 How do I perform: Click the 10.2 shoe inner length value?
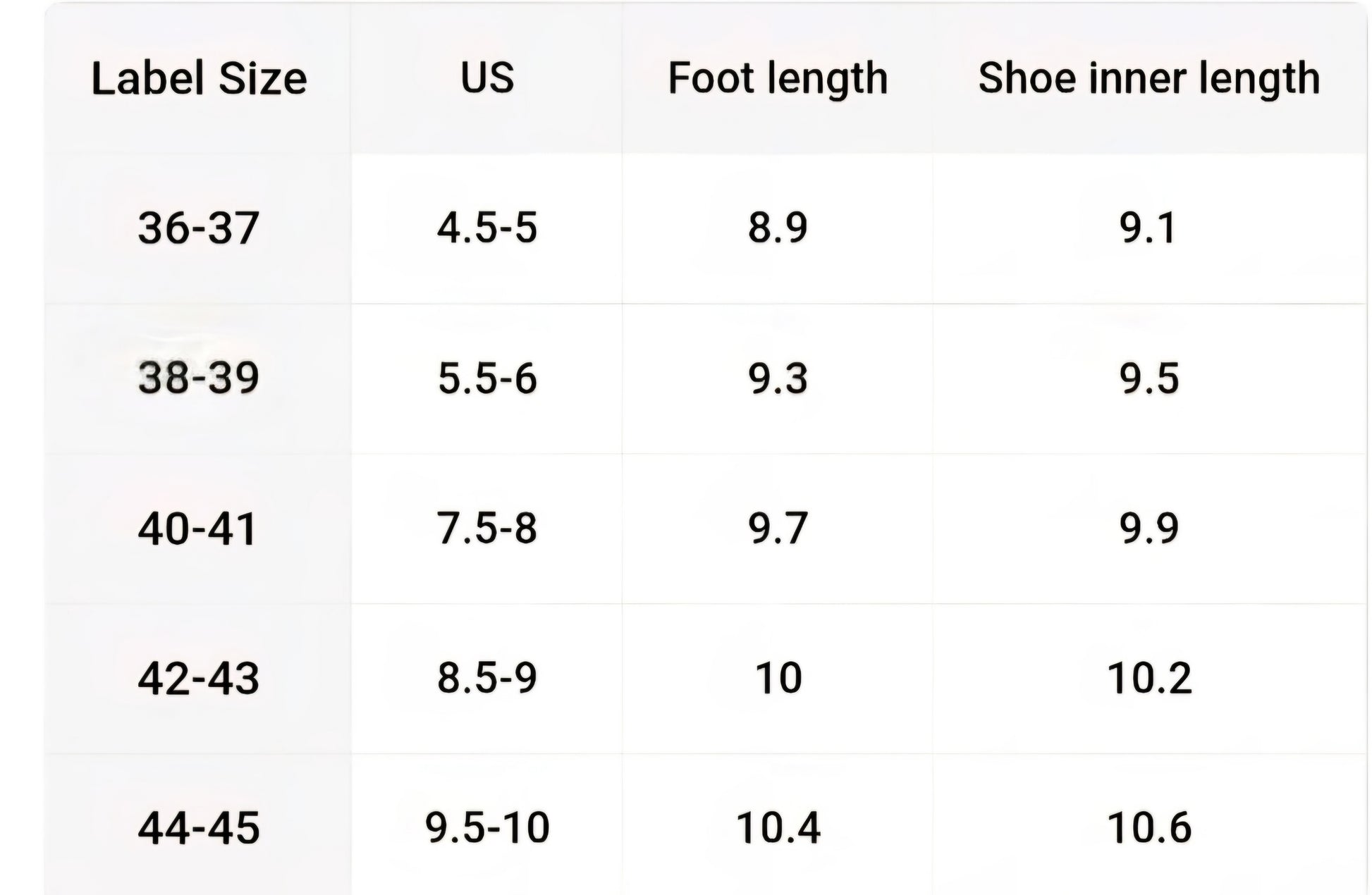pyautogui.click(x=1149, y=678)
